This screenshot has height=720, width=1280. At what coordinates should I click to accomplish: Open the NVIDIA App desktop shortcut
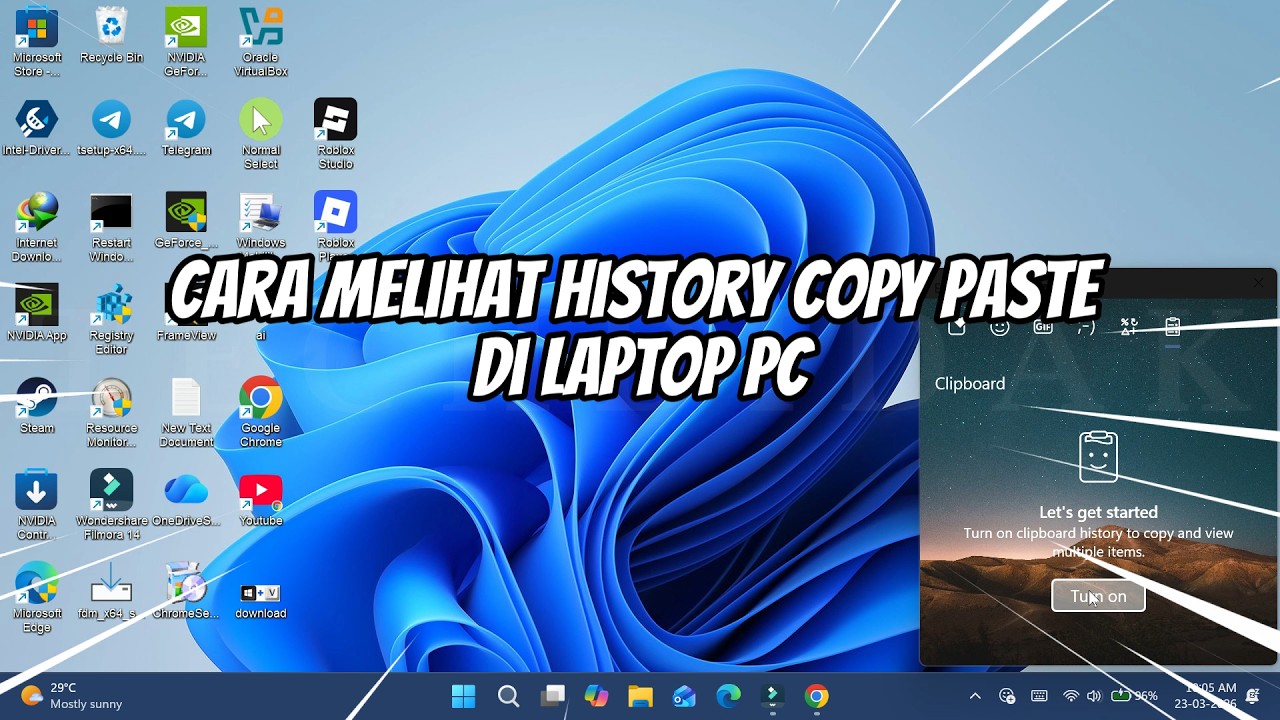tap(37, 313)
